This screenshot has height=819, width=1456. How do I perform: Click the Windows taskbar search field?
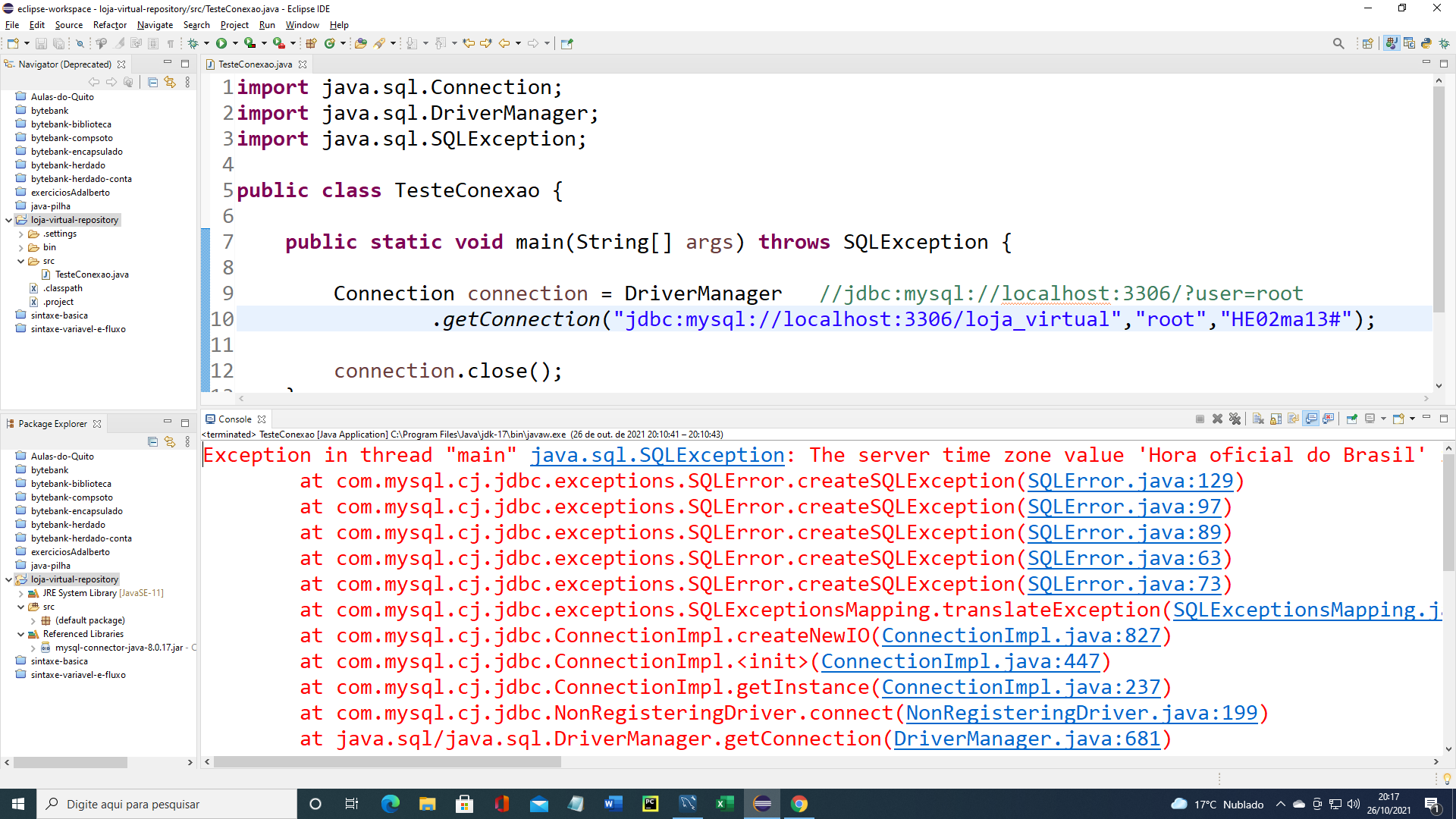pos(167,804)
